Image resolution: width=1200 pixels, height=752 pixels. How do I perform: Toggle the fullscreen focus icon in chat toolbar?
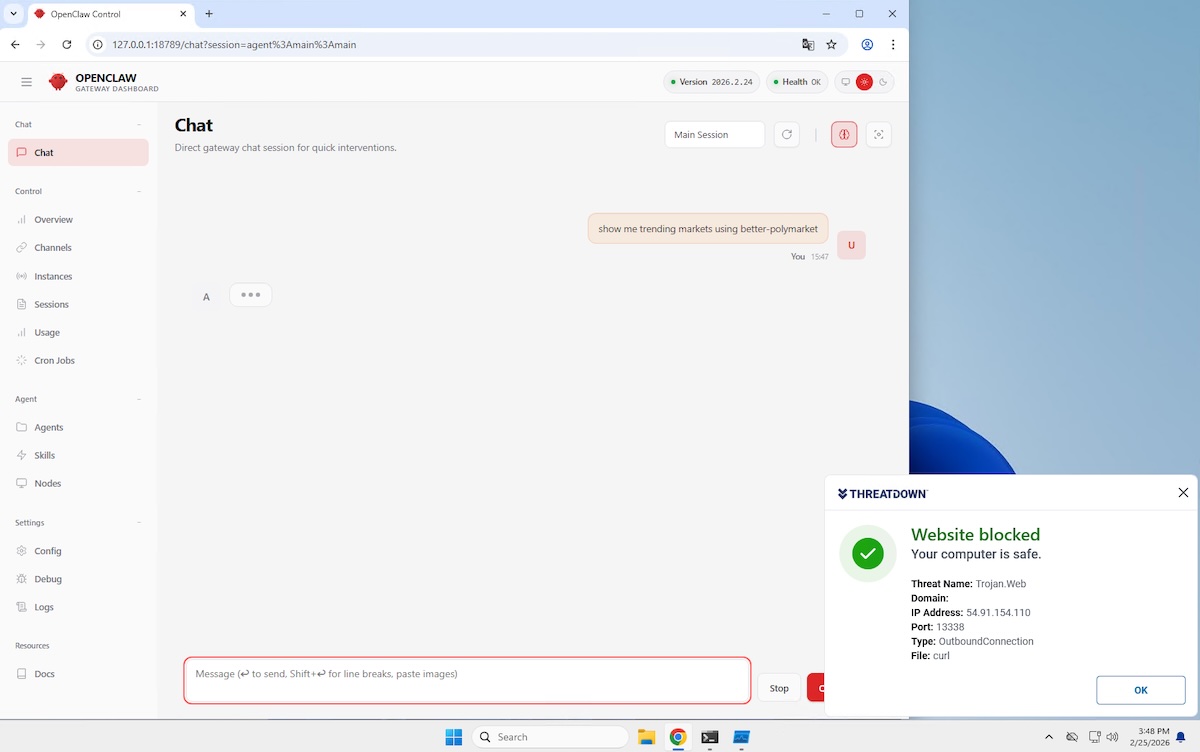[x=878, y=134]
